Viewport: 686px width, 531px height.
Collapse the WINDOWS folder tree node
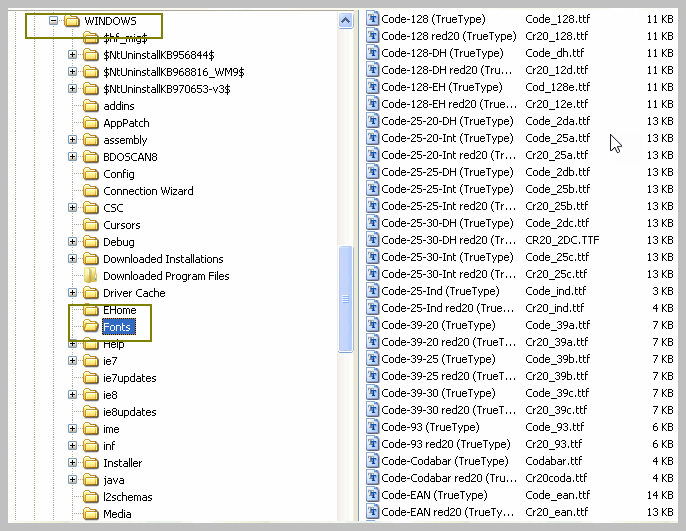pyautogui.click(x=55, y=20)
